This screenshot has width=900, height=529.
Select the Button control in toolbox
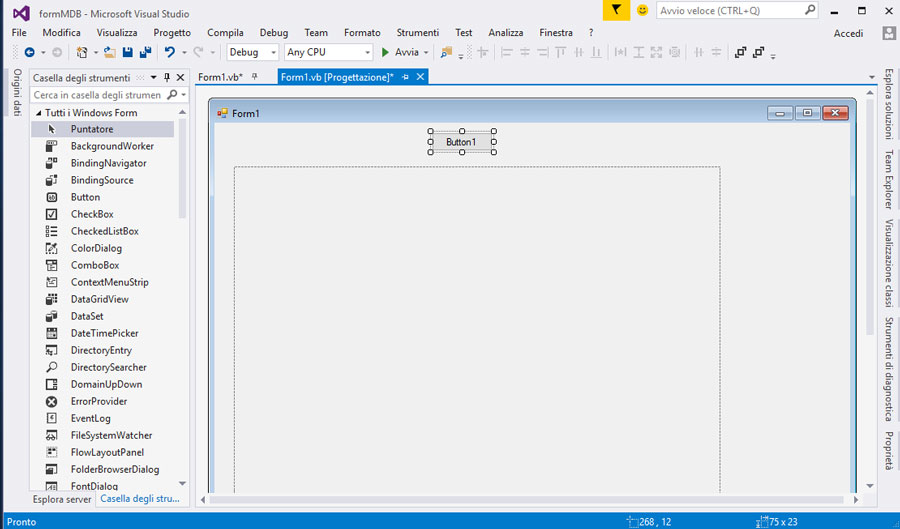pos(102,197)
